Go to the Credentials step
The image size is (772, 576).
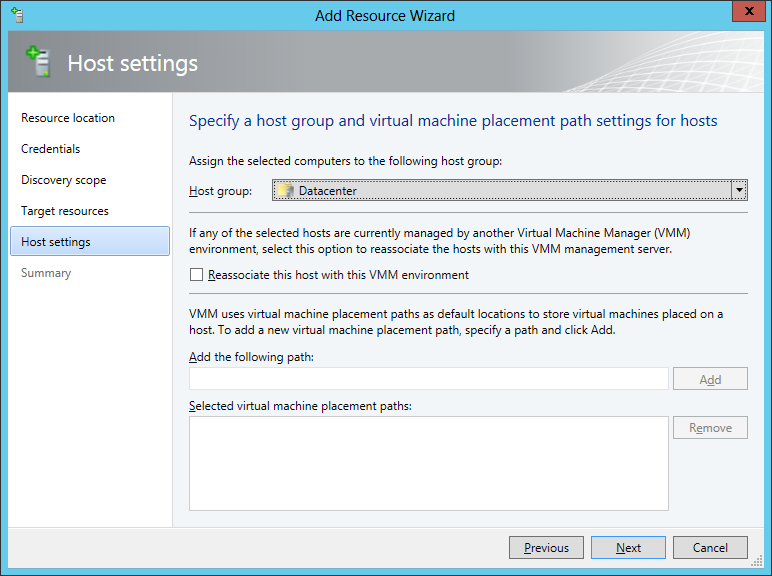[x=50, y=149]
